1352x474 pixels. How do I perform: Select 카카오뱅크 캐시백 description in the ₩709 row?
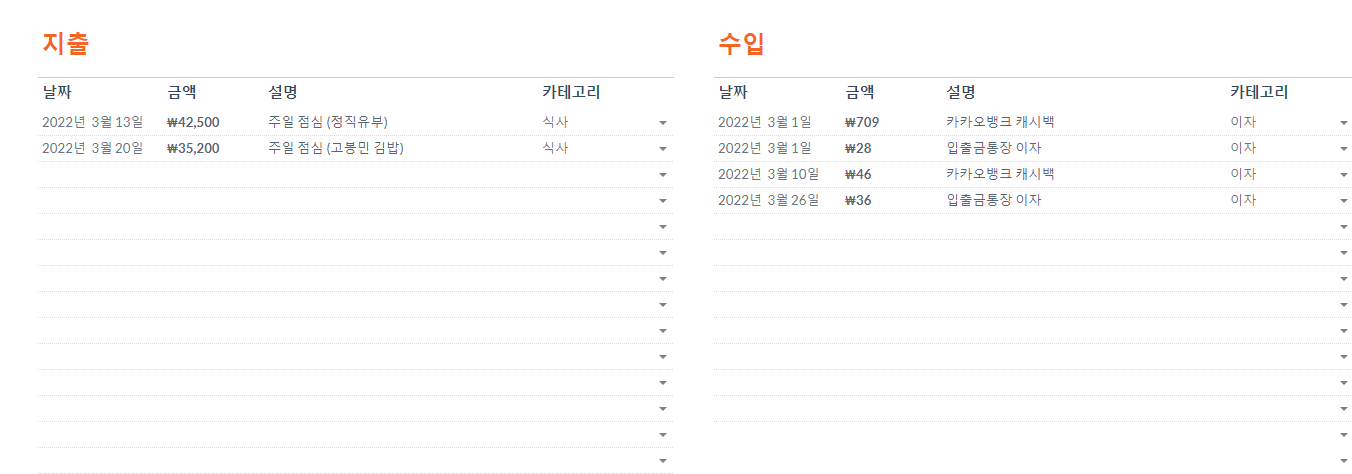point(1000,122)
